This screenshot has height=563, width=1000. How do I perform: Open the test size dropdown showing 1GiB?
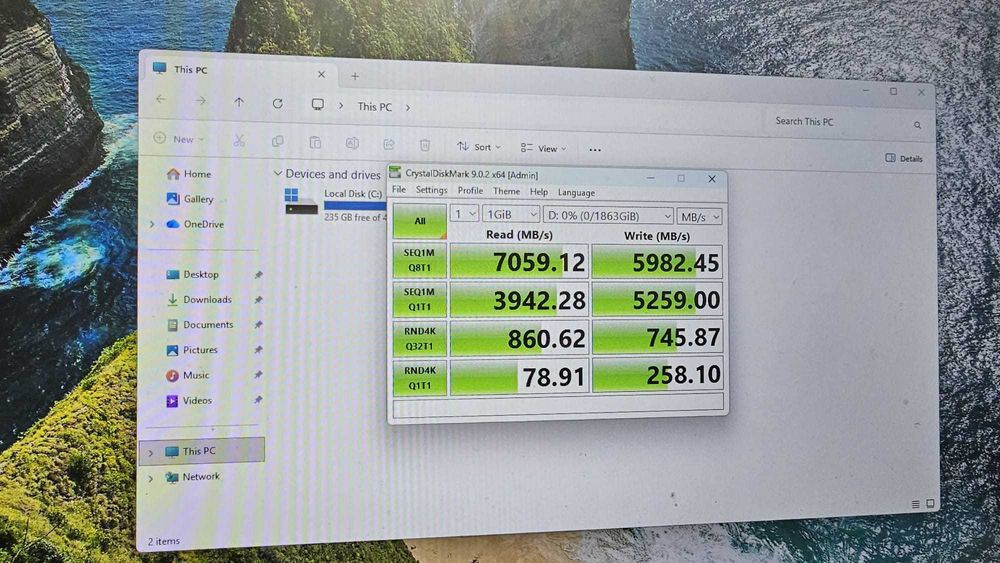[x=511, y=214]
